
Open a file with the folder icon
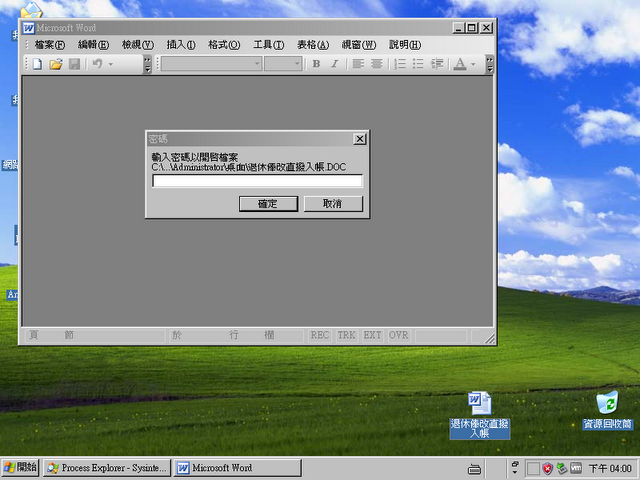[x=56, y=64]
